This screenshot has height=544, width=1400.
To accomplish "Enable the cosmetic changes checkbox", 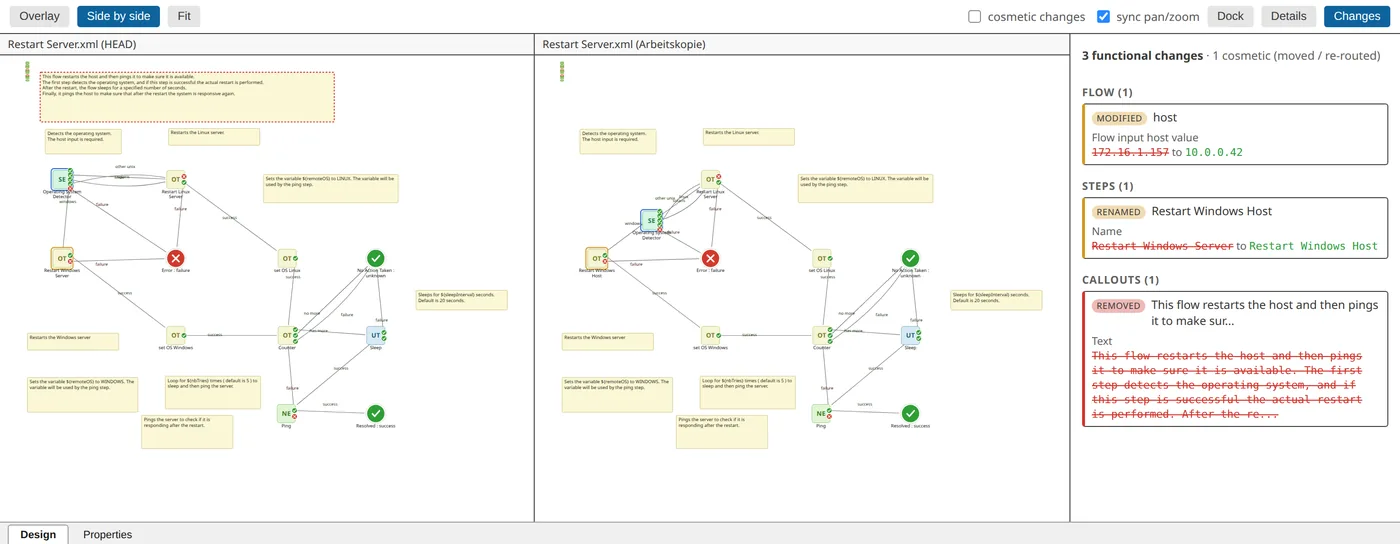I will pos(975,16).
